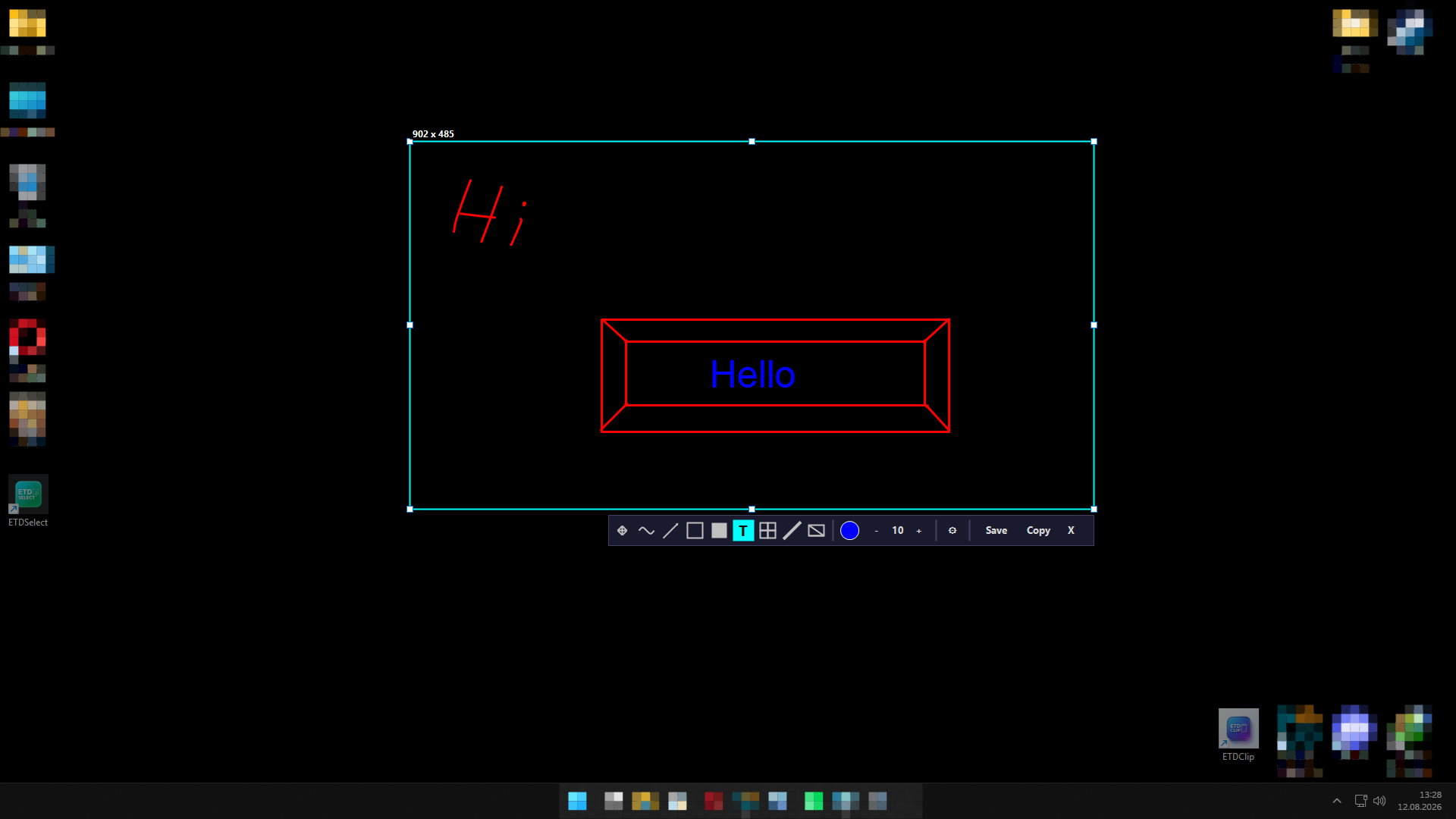1456x819 pixels.
Task: Open the volume control in tray
Action: (1379, 801)
